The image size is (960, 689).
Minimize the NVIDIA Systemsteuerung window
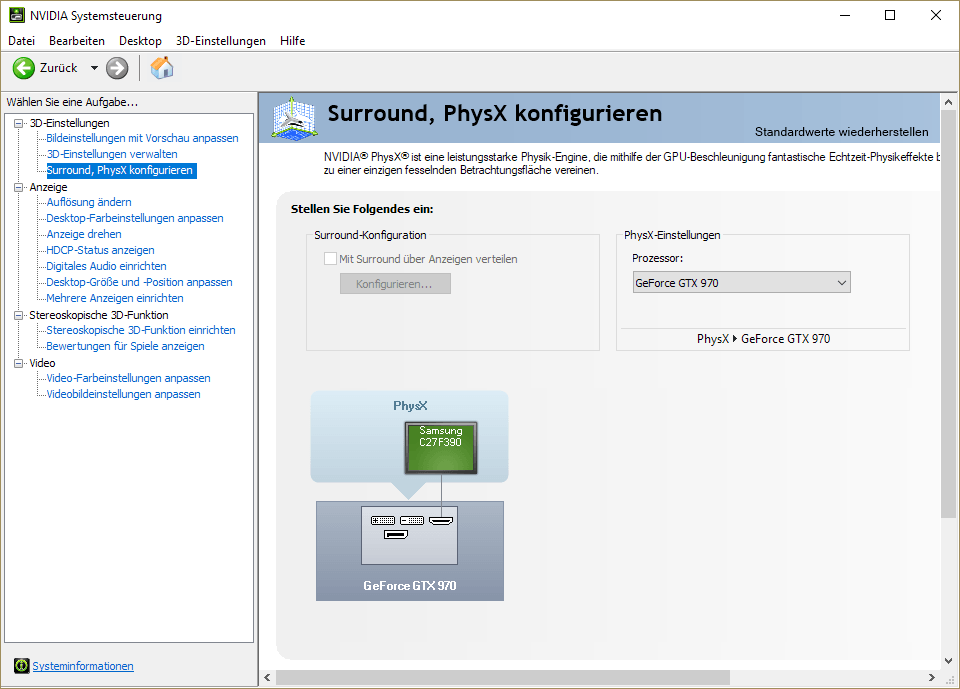click(x=846, y=15)
